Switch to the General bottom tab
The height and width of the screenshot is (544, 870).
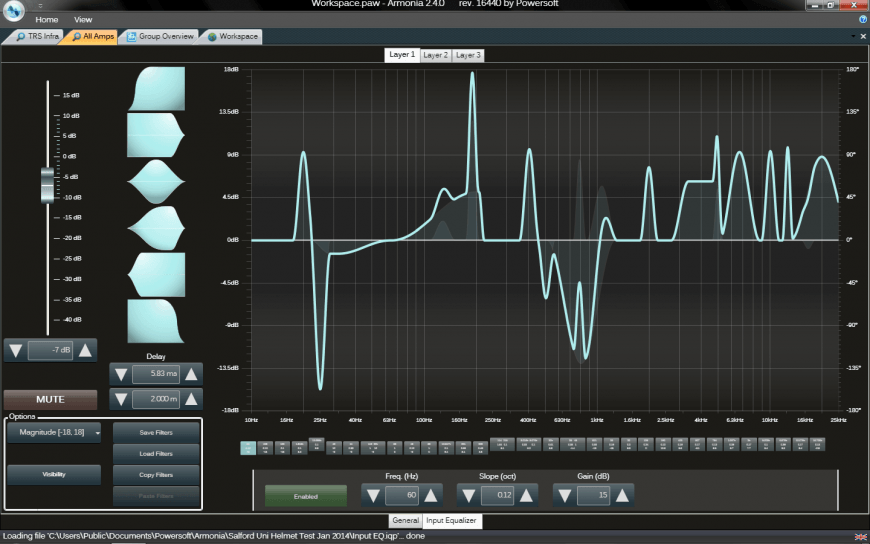tap(406, 521)
